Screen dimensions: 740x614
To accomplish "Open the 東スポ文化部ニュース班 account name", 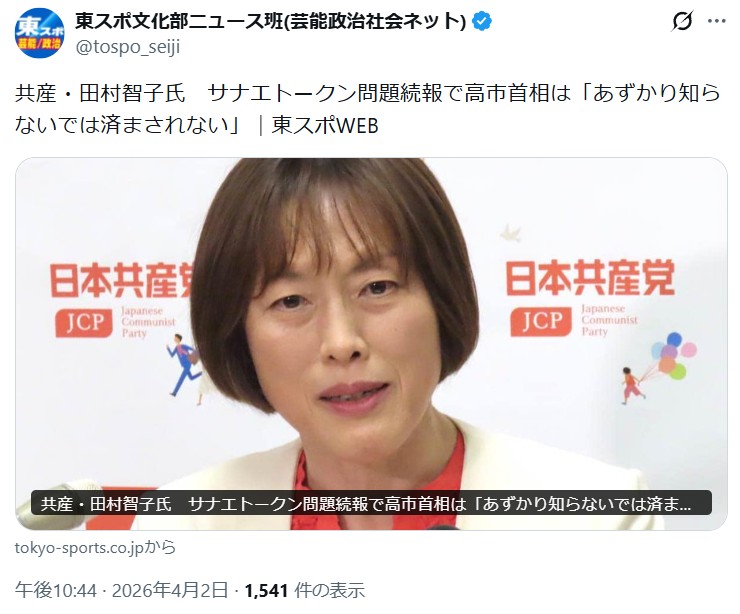I will click(x=271, y=21).
